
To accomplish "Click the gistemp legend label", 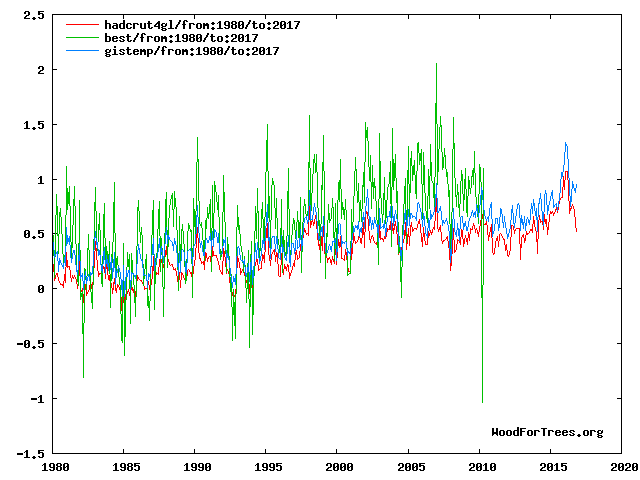I will (x=192, y=50).
